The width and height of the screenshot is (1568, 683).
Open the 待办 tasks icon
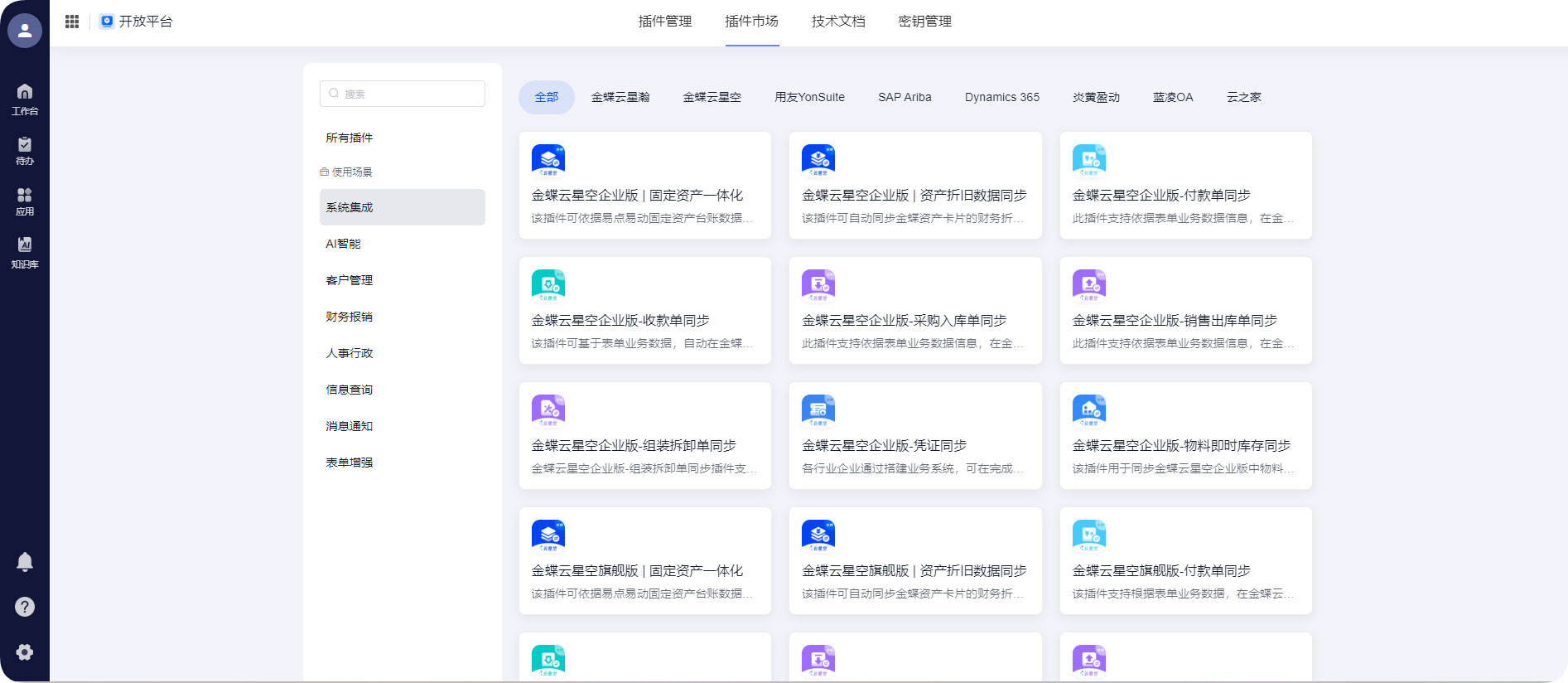[25, 150]
